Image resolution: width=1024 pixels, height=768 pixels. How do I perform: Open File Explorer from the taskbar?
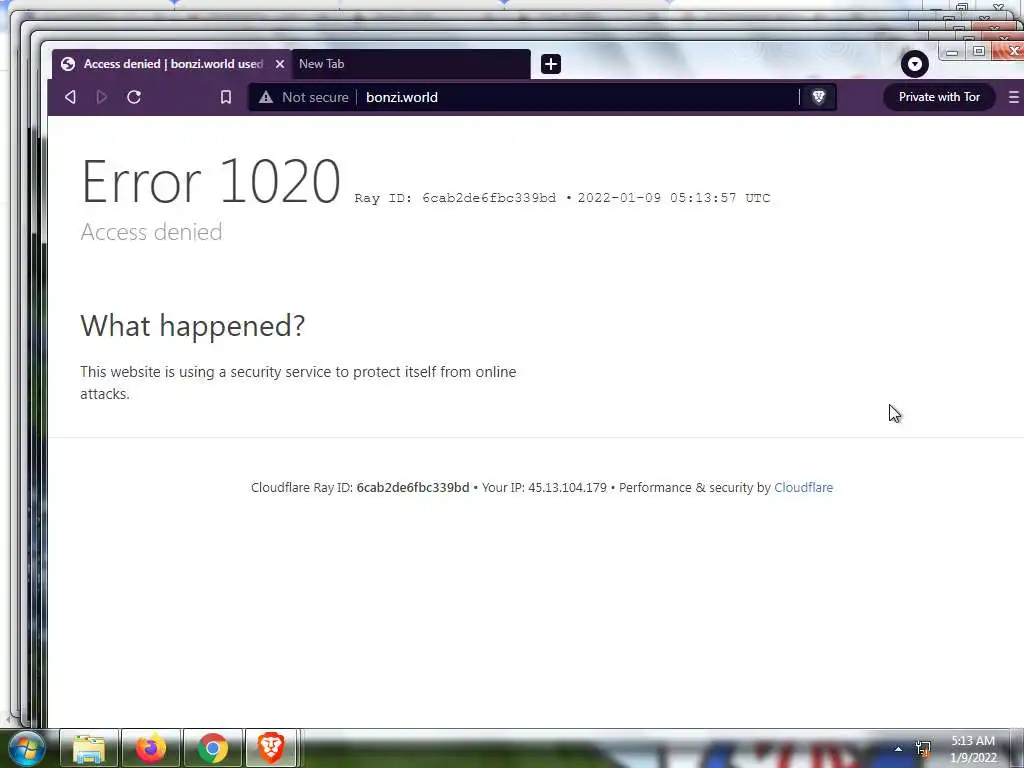tap(89, 748)
